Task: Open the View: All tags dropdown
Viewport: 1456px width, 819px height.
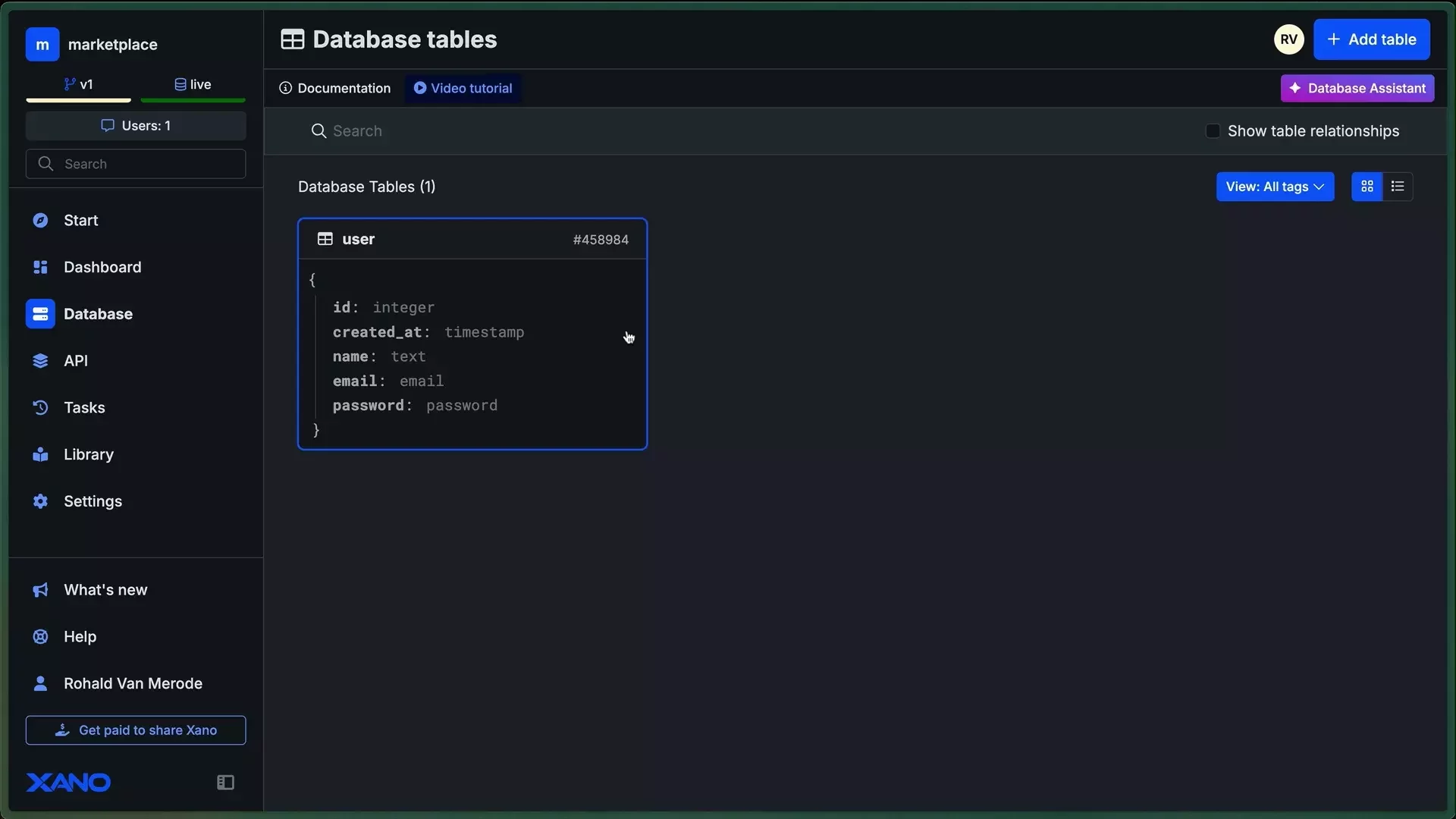Action: (x=1275, y=186)
